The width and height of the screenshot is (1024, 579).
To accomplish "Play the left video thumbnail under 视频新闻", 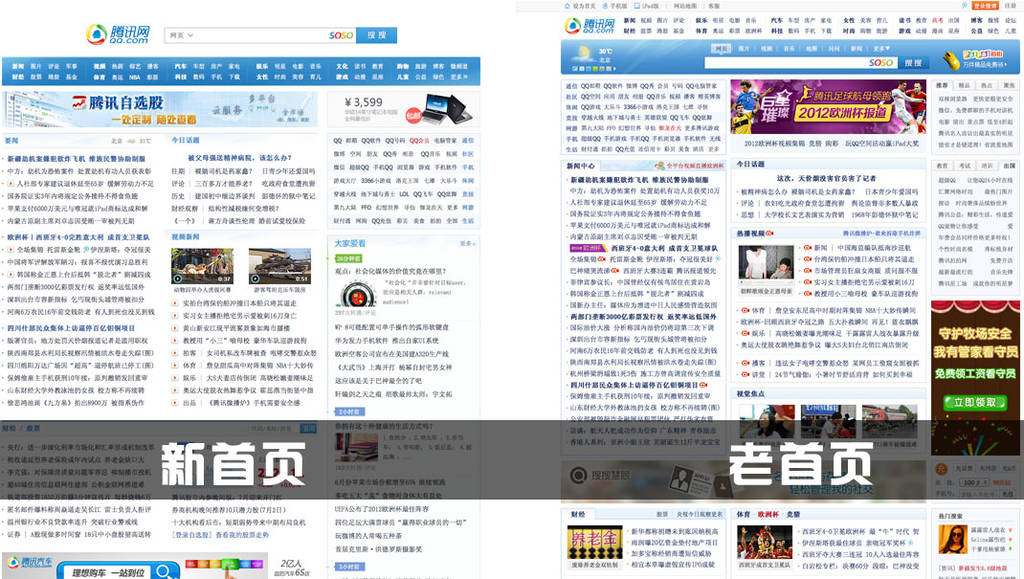I will coord(202,266).
